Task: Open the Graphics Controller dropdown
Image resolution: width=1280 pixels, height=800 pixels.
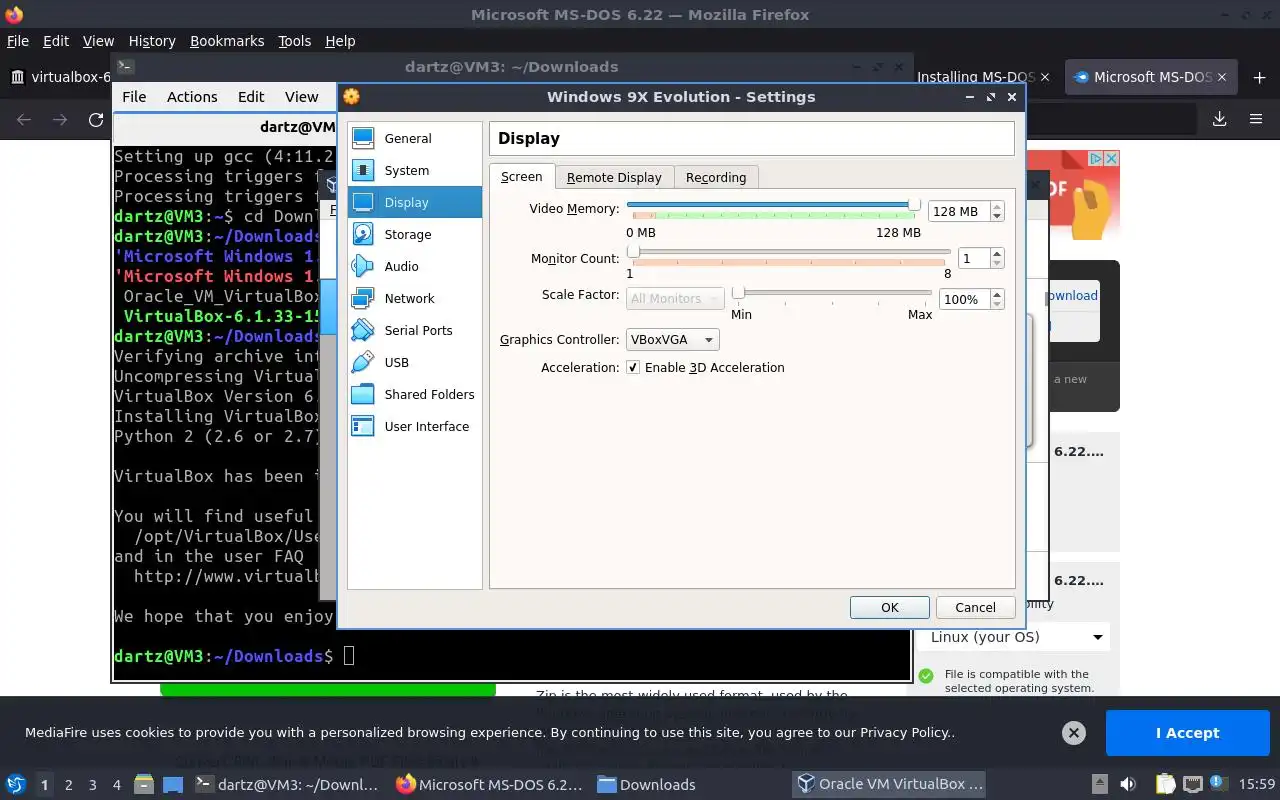Action: [673, 339]
